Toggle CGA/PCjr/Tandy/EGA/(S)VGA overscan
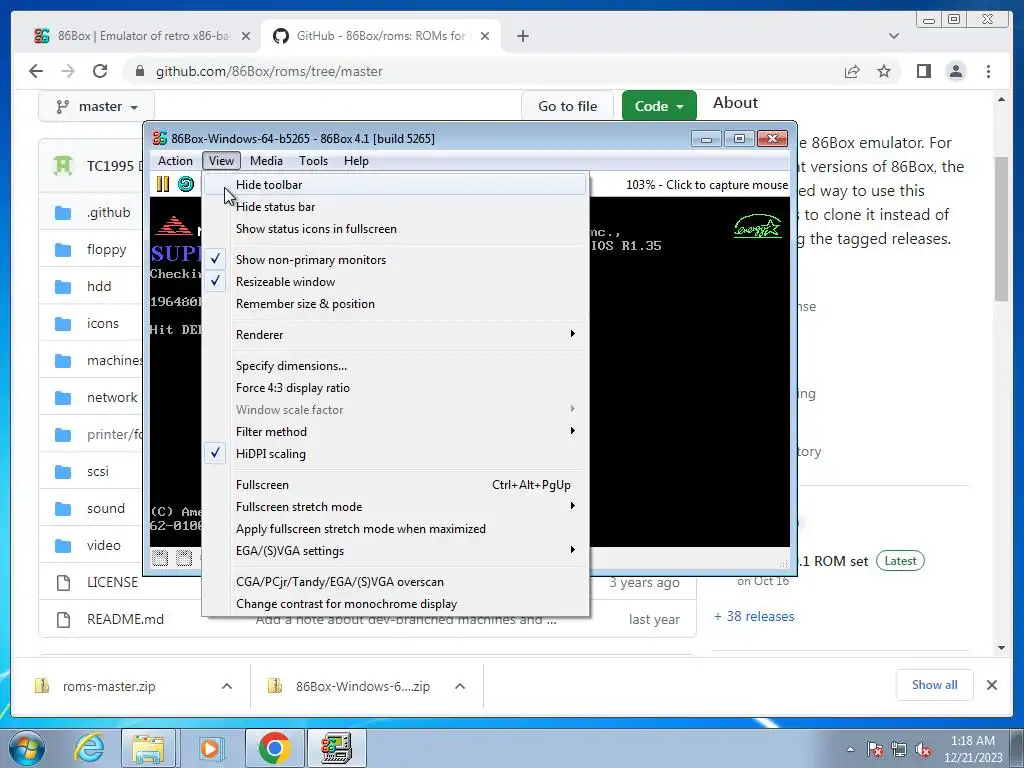The image size is (1024, 768). pos(396,581)
